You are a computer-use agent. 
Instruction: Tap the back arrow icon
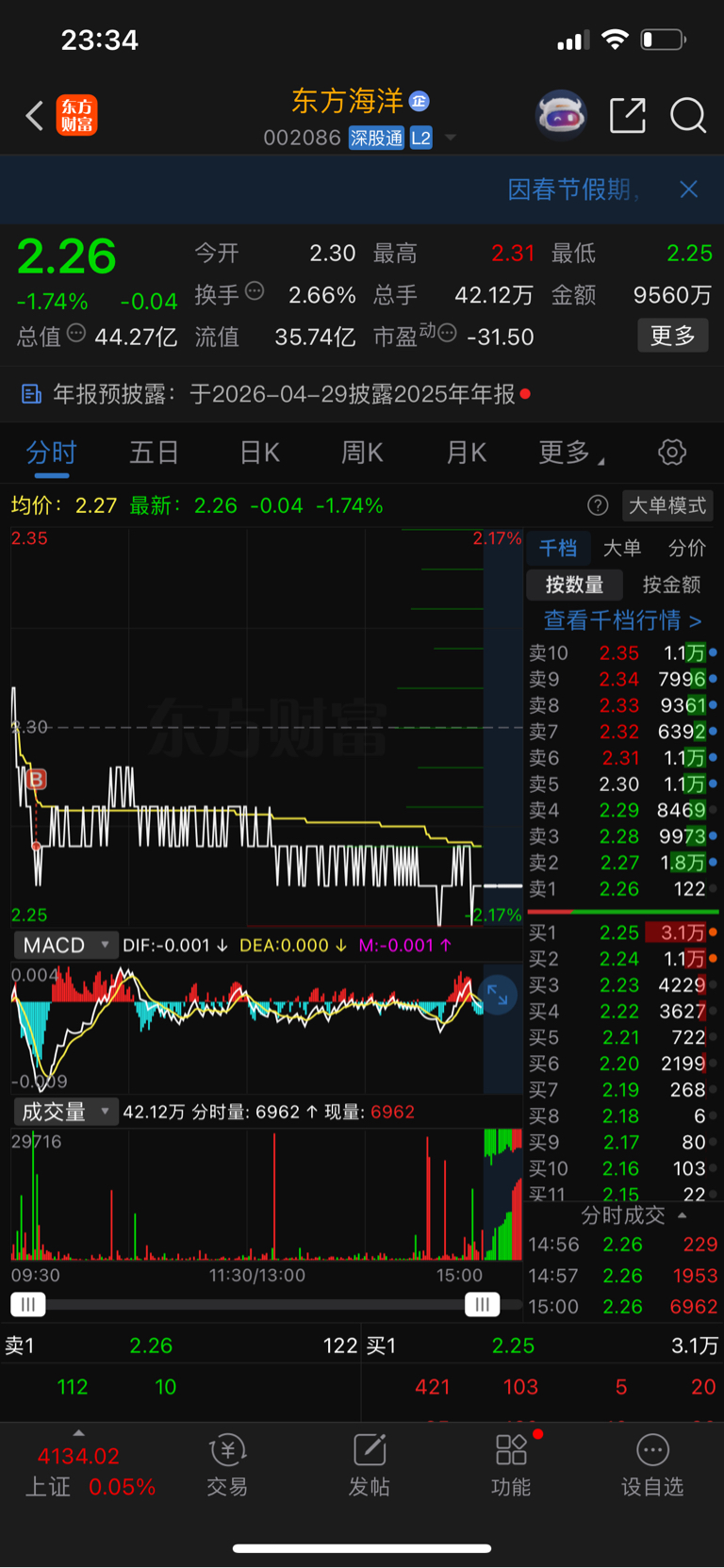(35, 116)
